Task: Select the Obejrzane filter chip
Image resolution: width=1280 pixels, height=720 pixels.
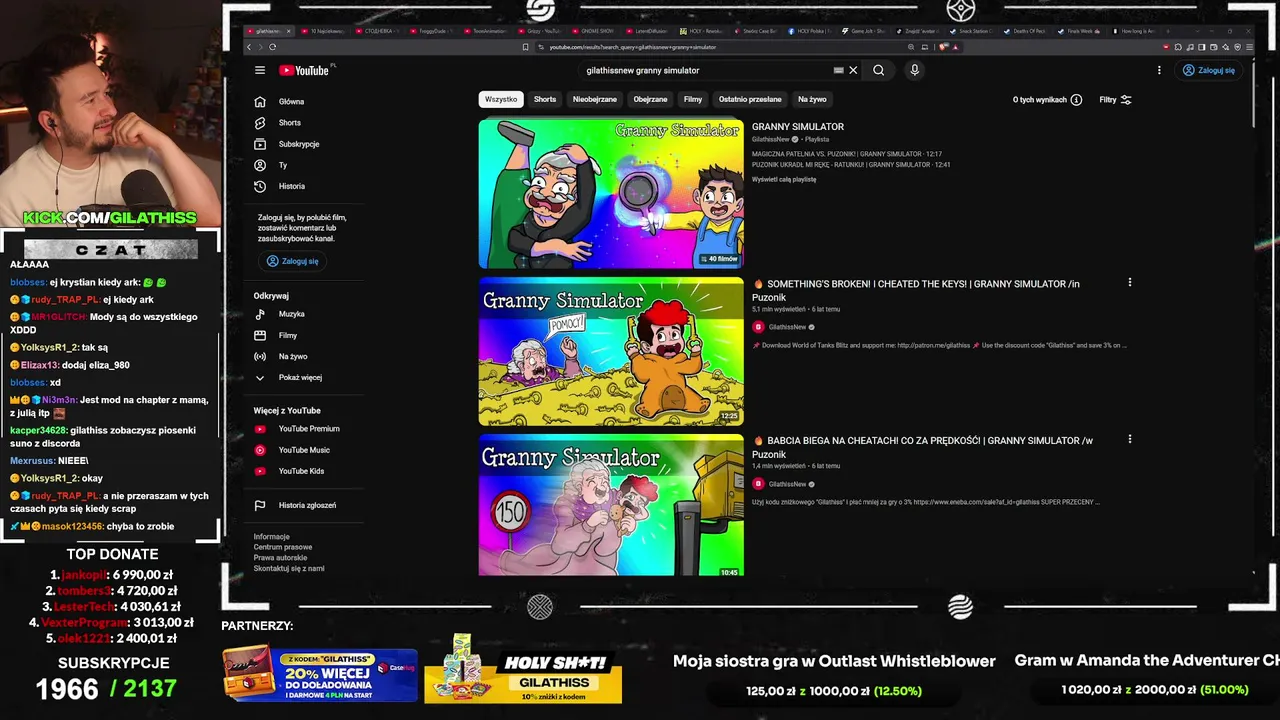Action: (x=650, y=100)
